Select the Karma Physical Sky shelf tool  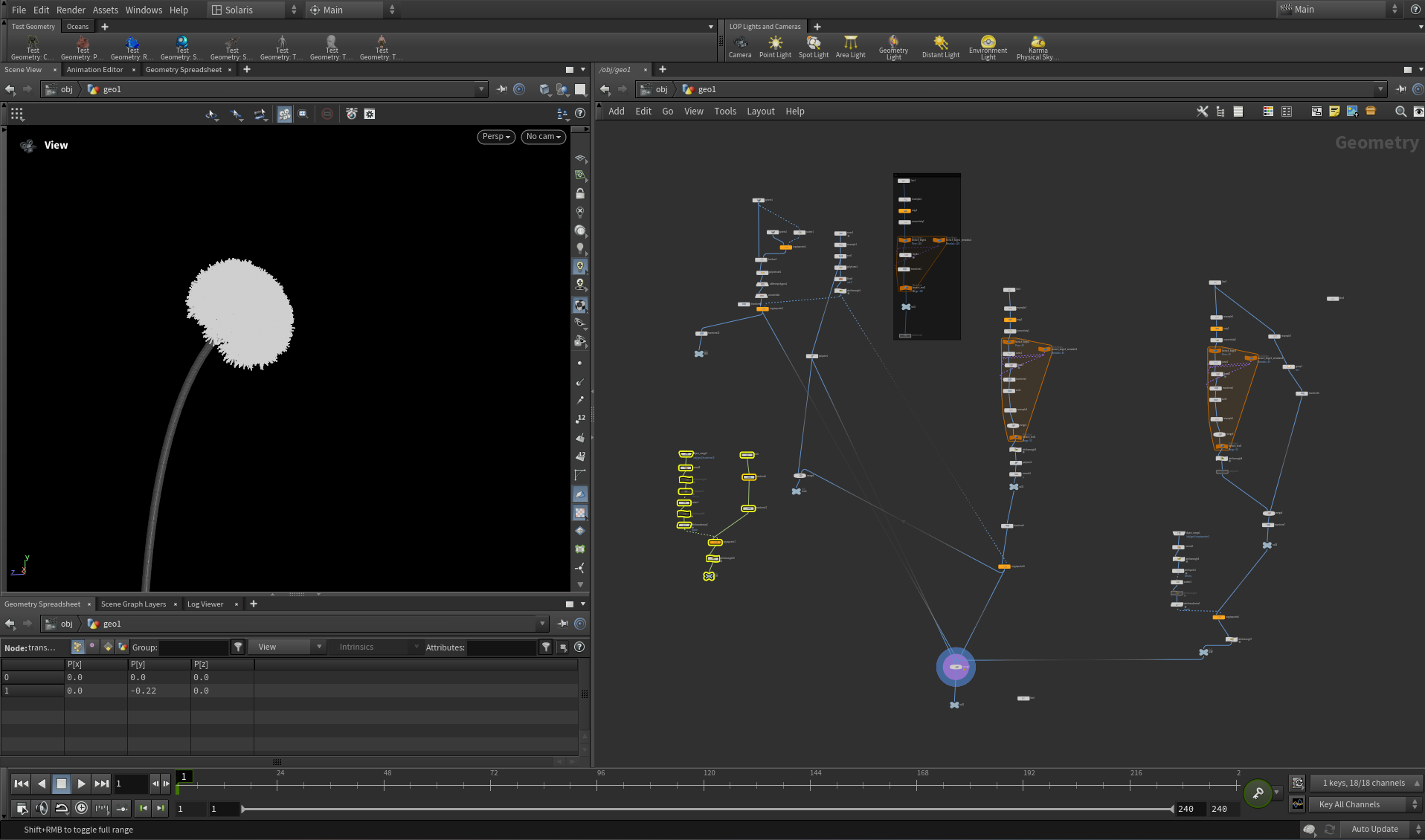point(1038,48)
